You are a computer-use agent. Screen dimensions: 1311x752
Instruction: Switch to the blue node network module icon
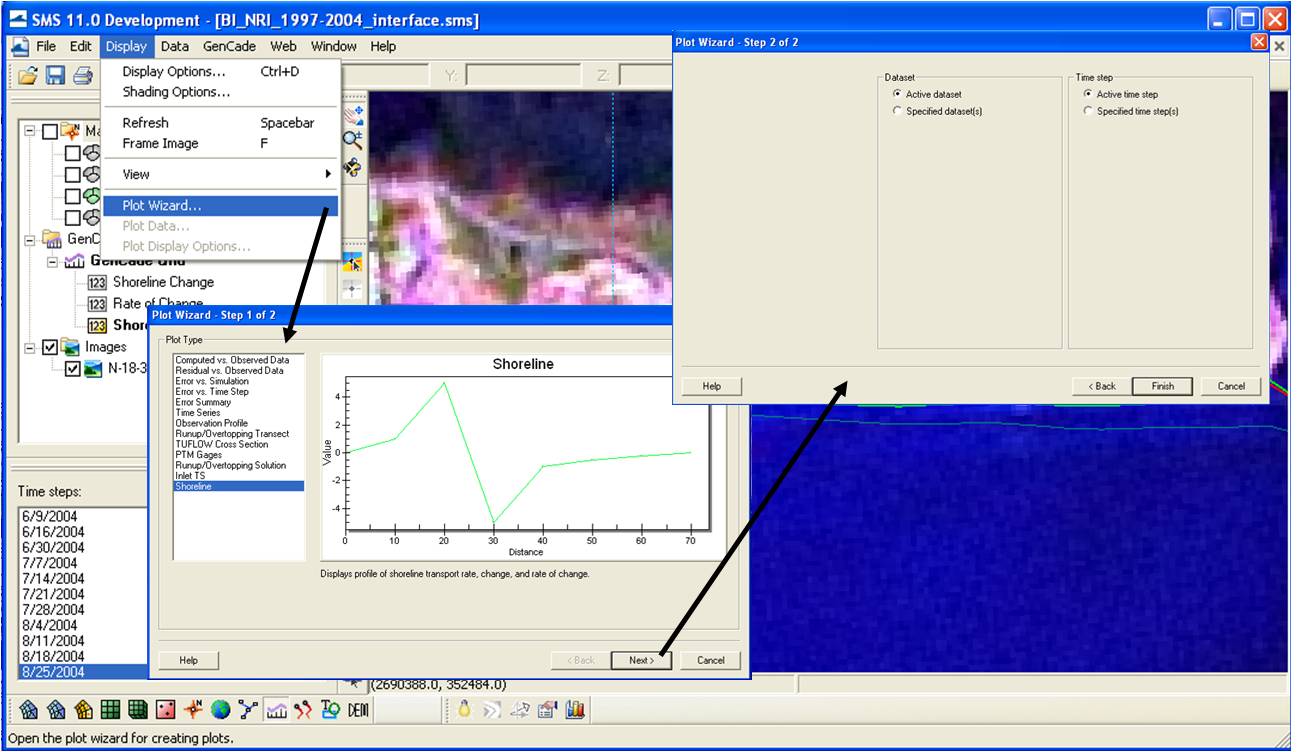click(x=248, y=710)
